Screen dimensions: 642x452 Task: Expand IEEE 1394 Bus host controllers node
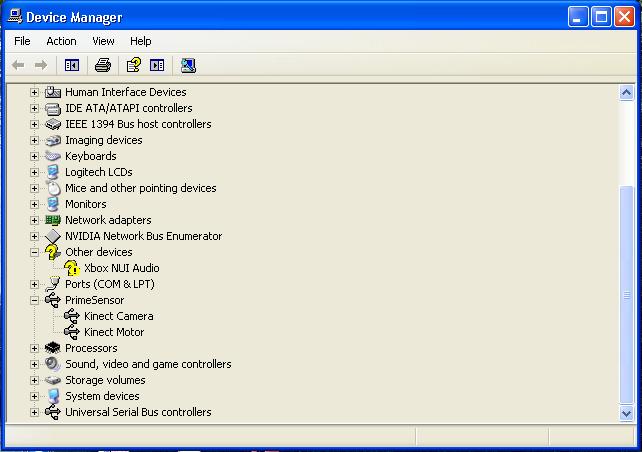34,124
